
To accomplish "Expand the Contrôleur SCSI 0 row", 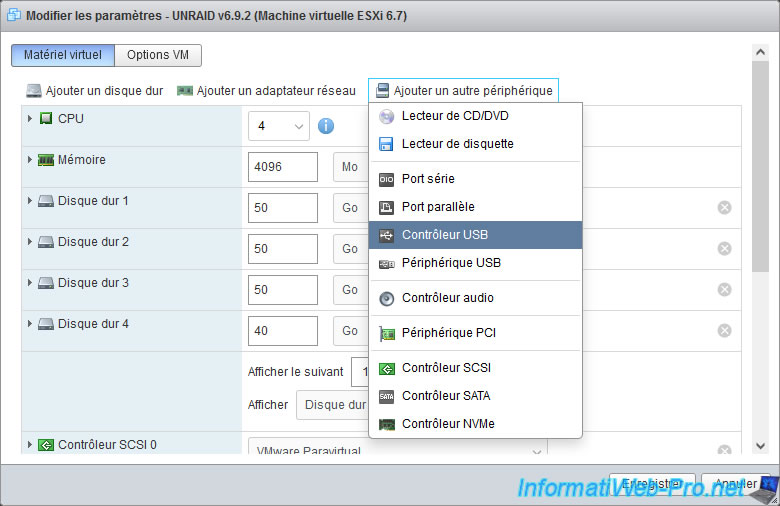I will (31, 445).
